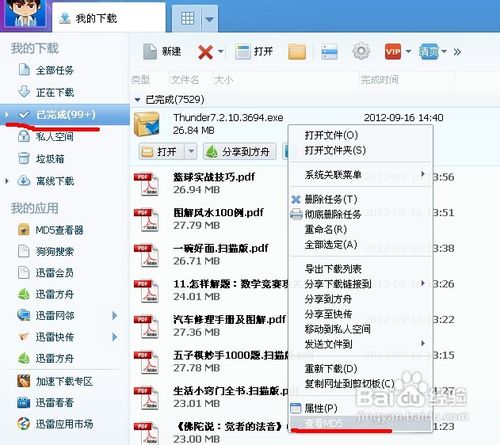The height and width of the screenshot is (445, 500).
Task: Click PDF icon of 五子棋妙手1000题
Action: 147,362
